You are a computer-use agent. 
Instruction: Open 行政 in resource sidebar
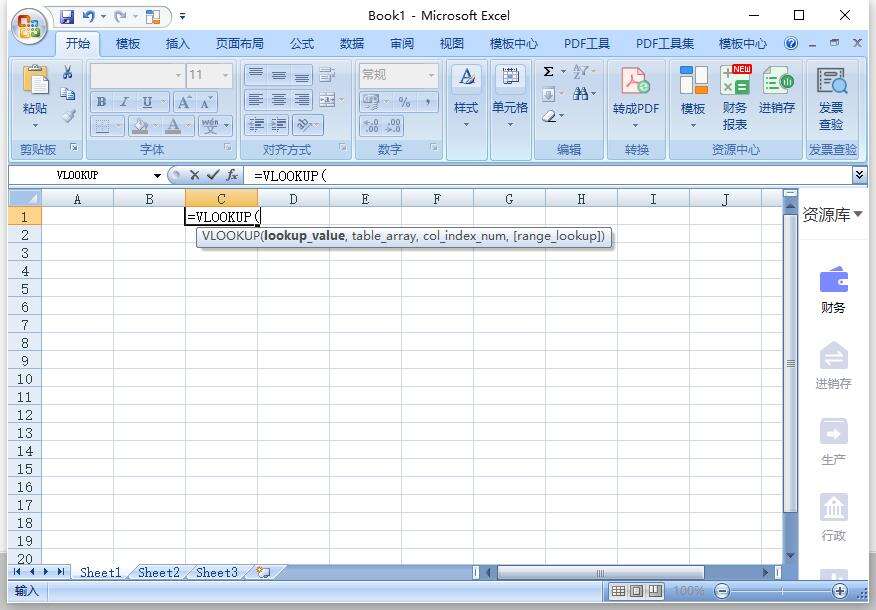click(x=833, y=517)
